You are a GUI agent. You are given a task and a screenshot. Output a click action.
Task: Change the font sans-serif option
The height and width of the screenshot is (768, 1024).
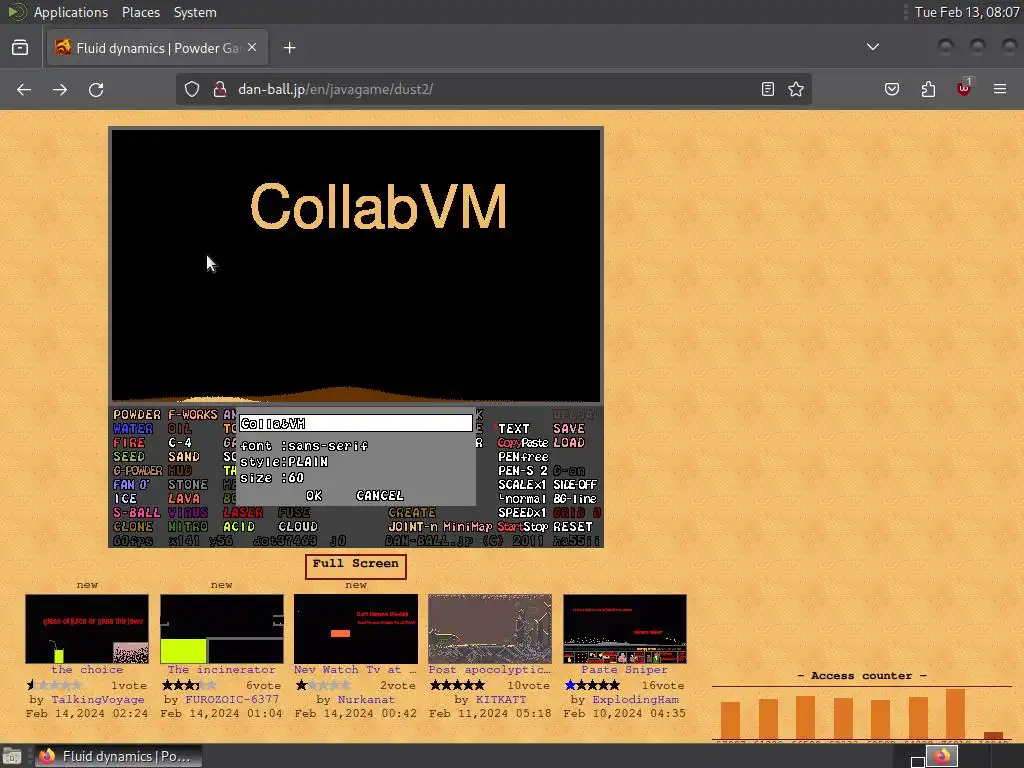pos(304,446)
